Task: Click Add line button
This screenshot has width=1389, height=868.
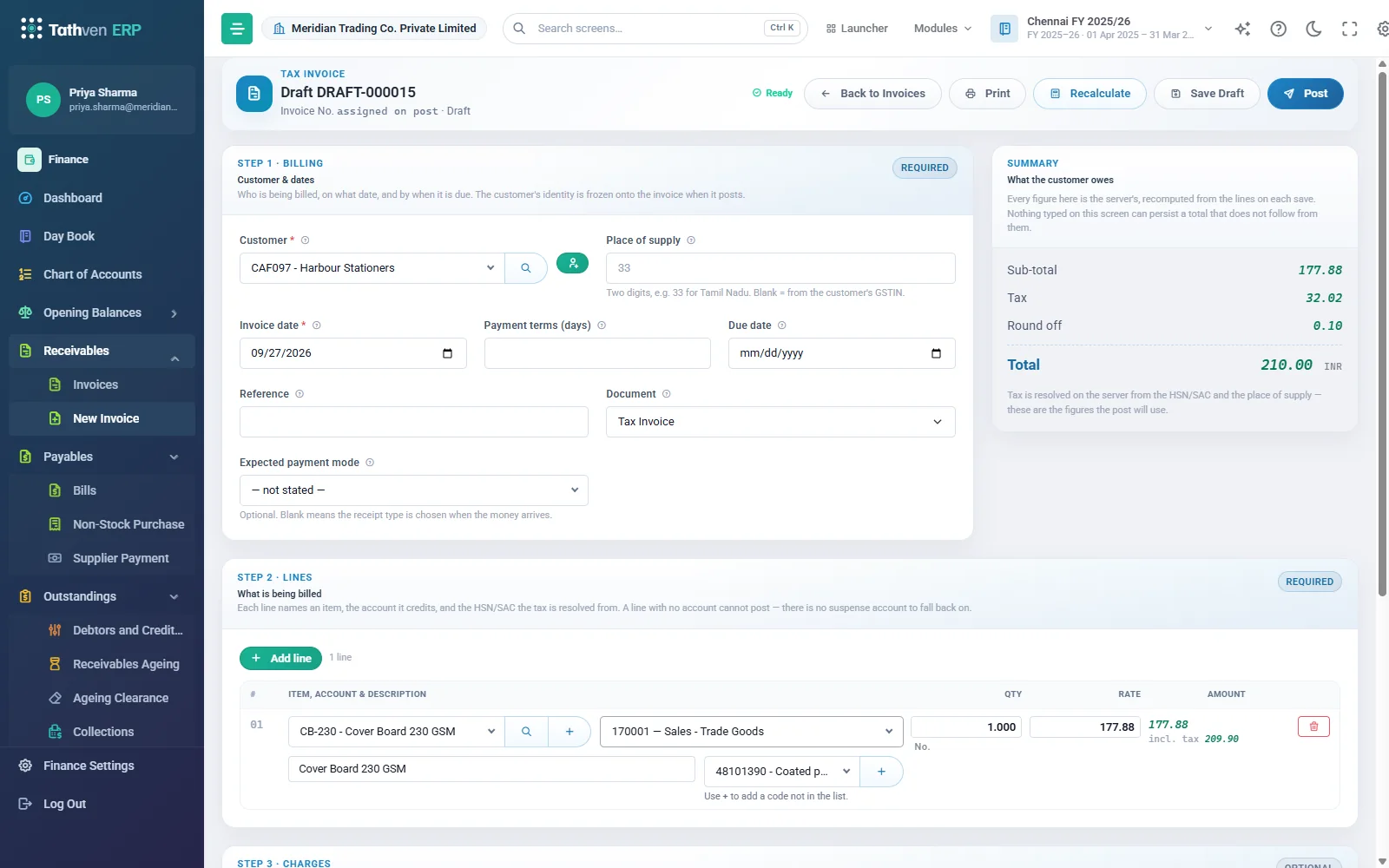Action: click(280, 659)
